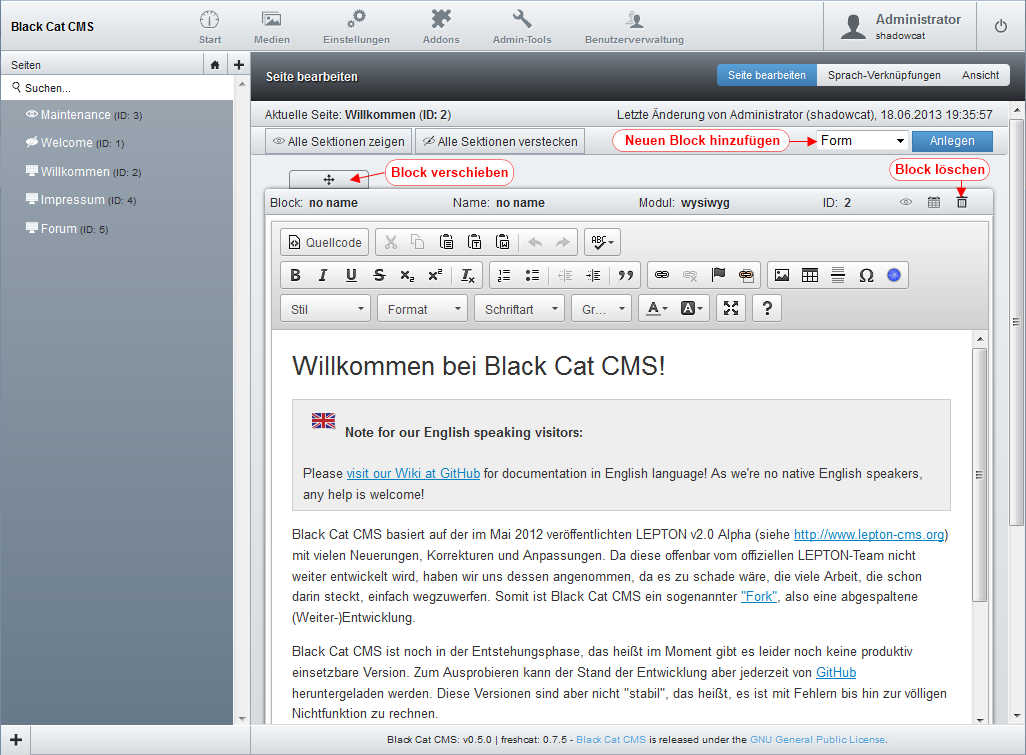Open the Addons section
1026x755 pixels.
(x=441, y=27)
